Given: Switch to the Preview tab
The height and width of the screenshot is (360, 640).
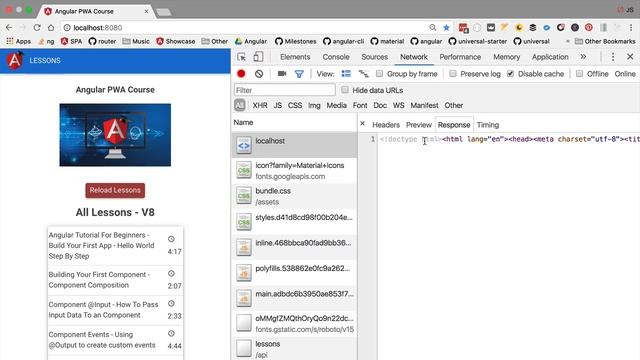Looking at the screenshot, I should coord(419,125).
